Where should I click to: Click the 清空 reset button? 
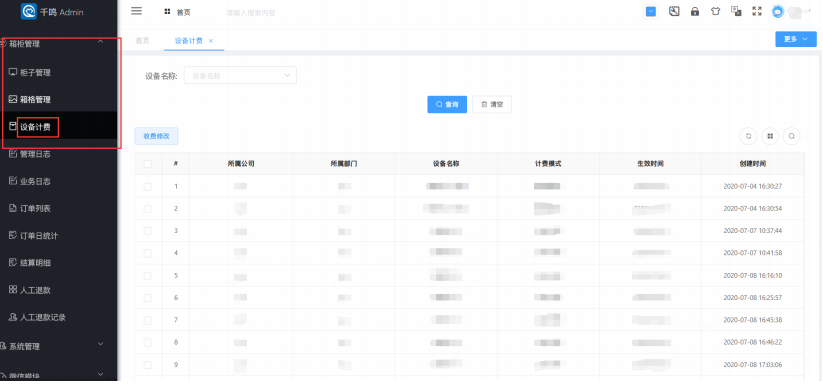(x=492, y=104)
